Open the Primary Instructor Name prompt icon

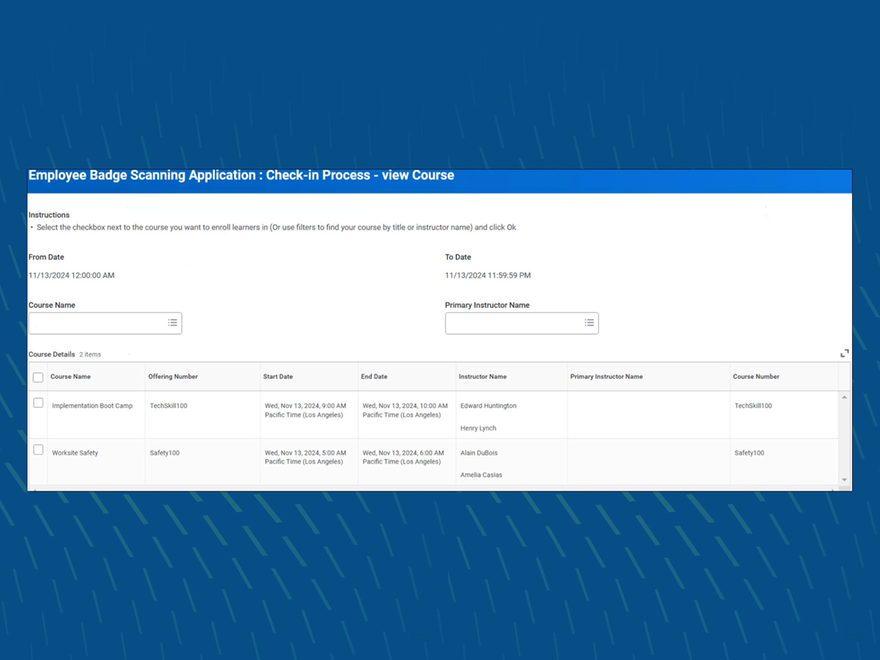(589, 323)
